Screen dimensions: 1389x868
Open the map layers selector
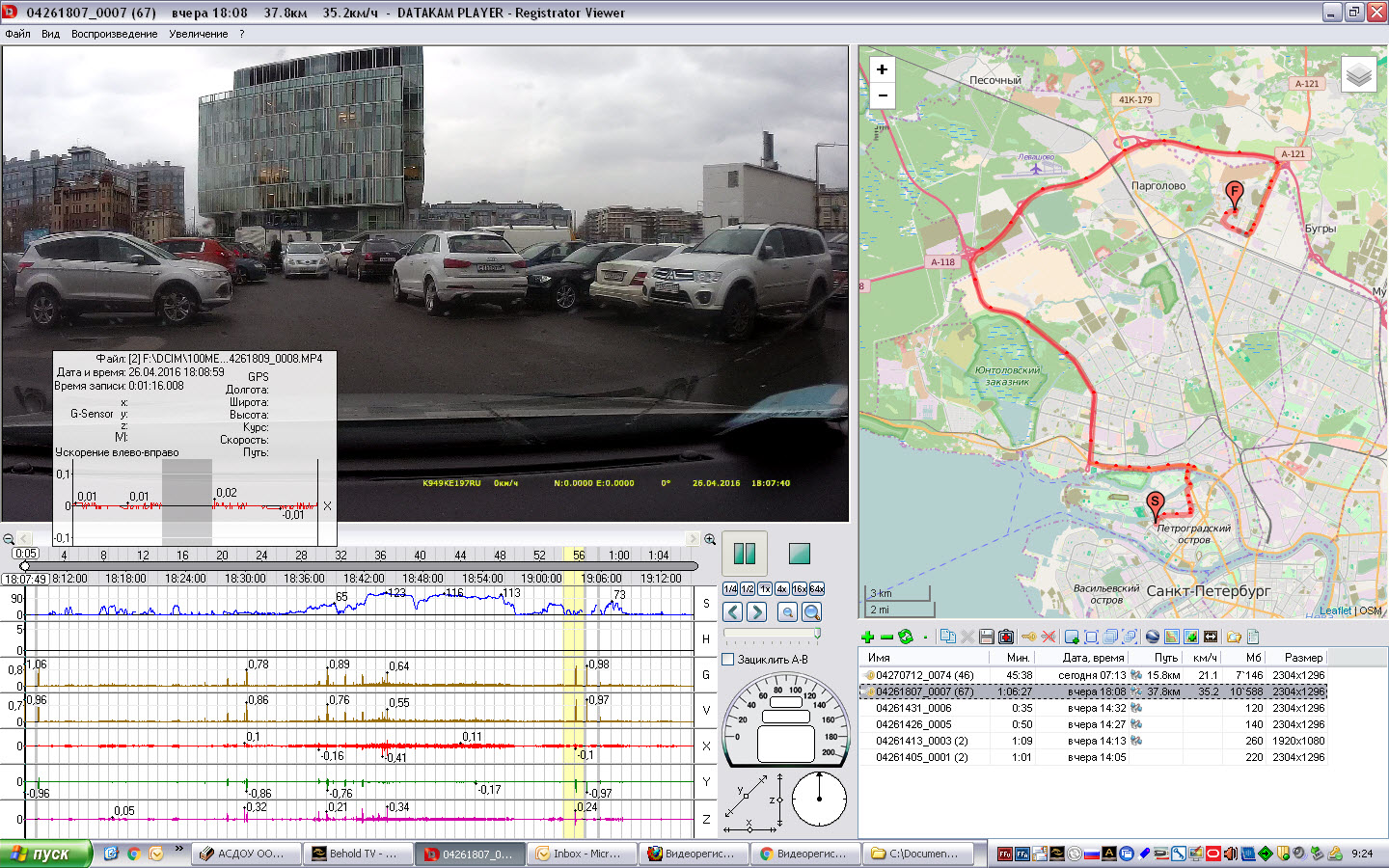1358,74
